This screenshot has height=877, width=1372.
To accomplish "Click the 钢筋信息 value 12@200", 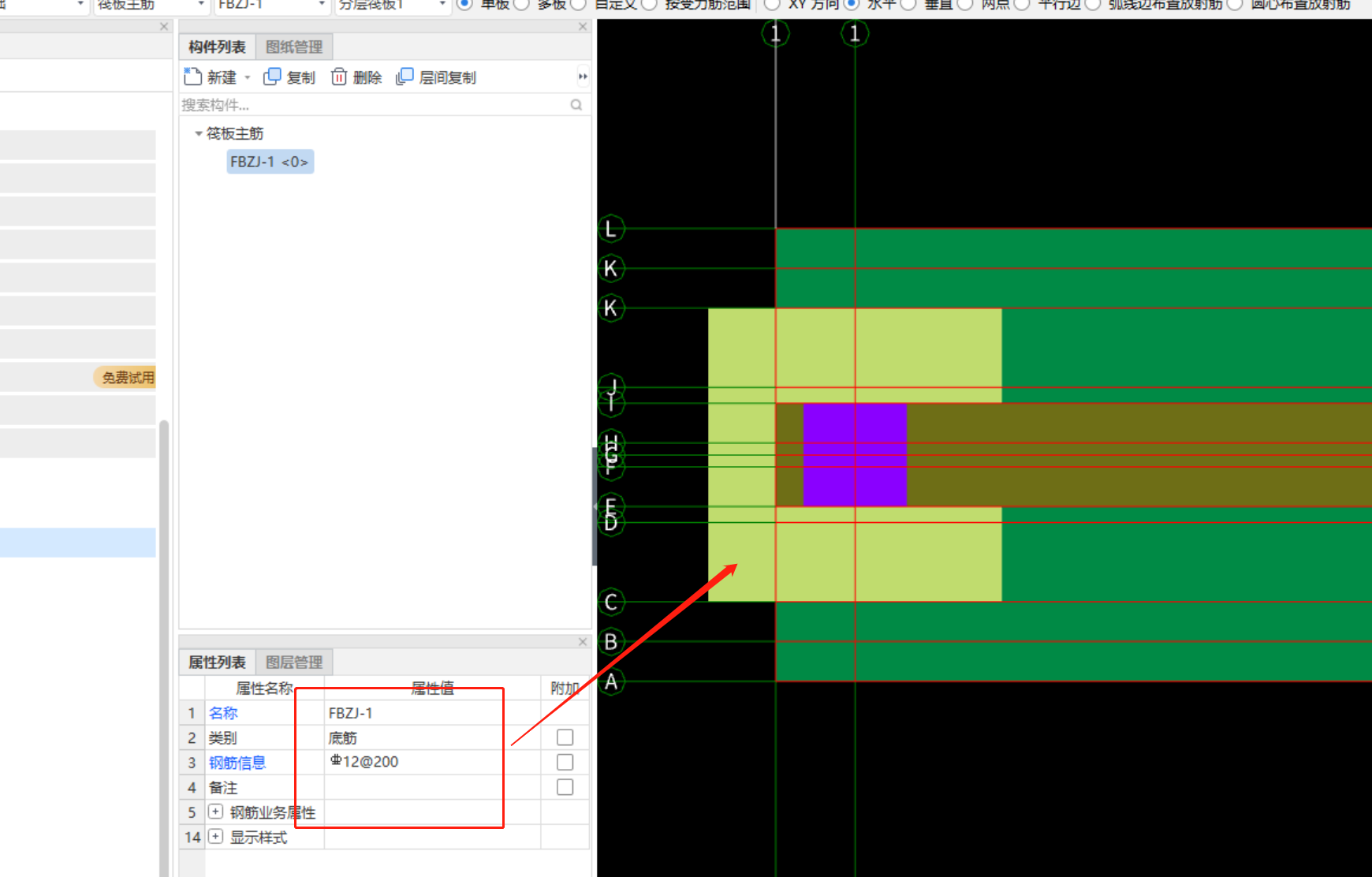I will (x=432, y=762).
